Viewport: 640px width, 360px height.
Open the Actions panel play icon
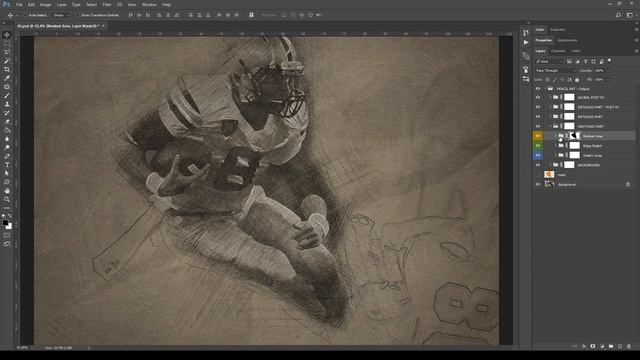click(526, 42)
